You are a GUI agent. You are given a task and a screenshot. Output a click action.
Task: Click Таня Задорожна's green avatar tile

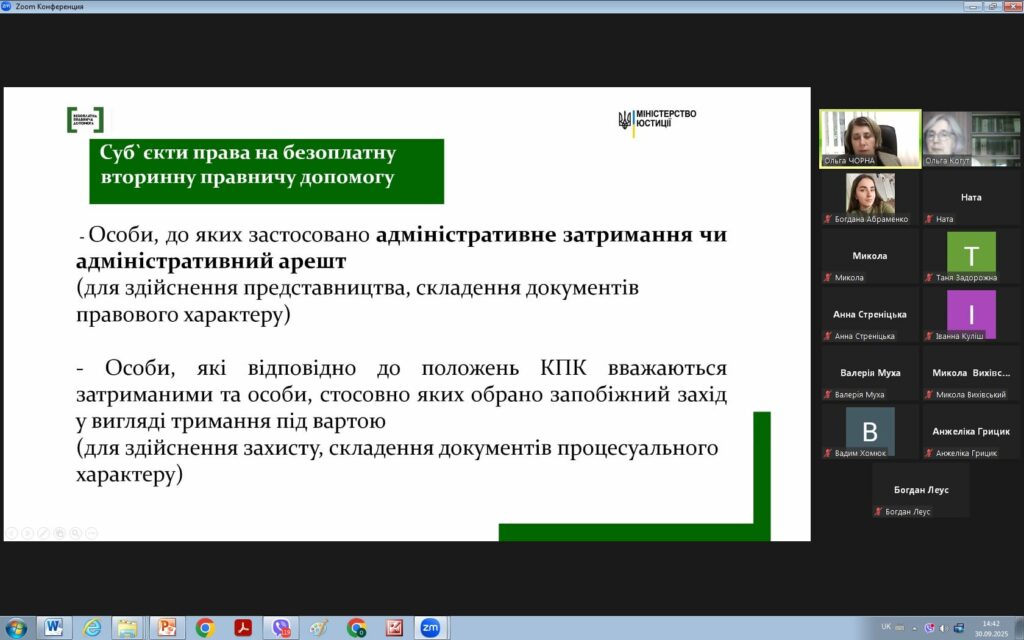tap(970, 254)
